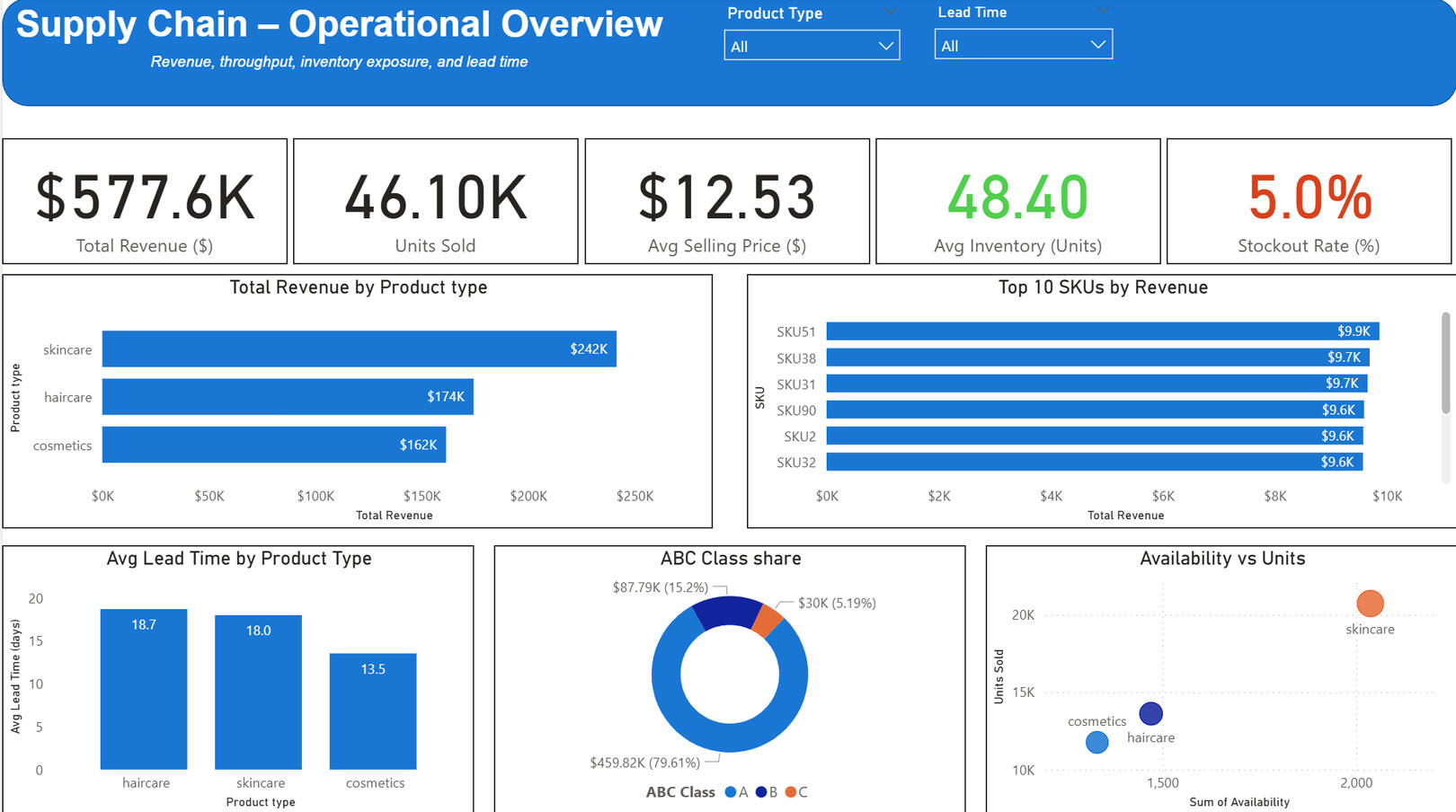
Task: Select the Total Revenue KPI card
Action: pos(145,201)
